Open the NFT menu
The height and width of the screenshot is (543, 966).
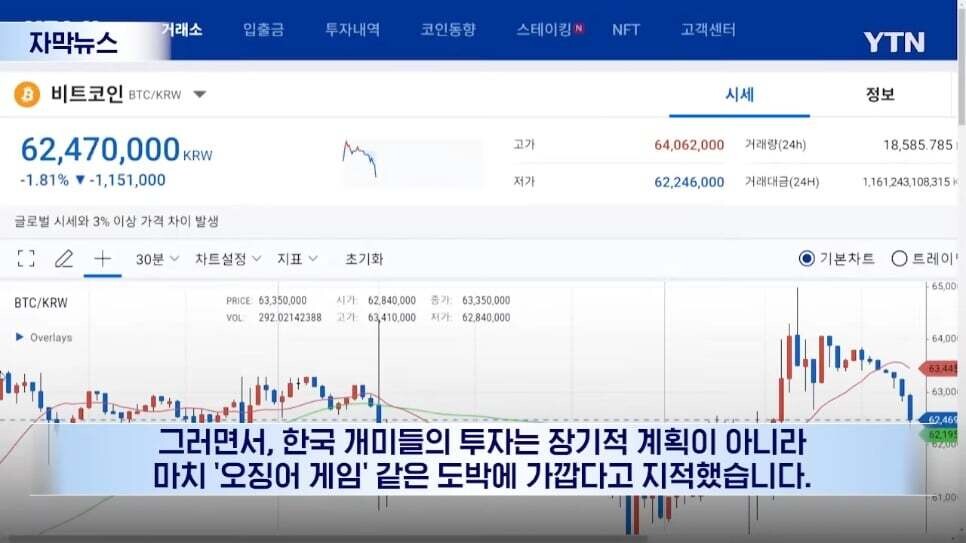click(626, 30)
